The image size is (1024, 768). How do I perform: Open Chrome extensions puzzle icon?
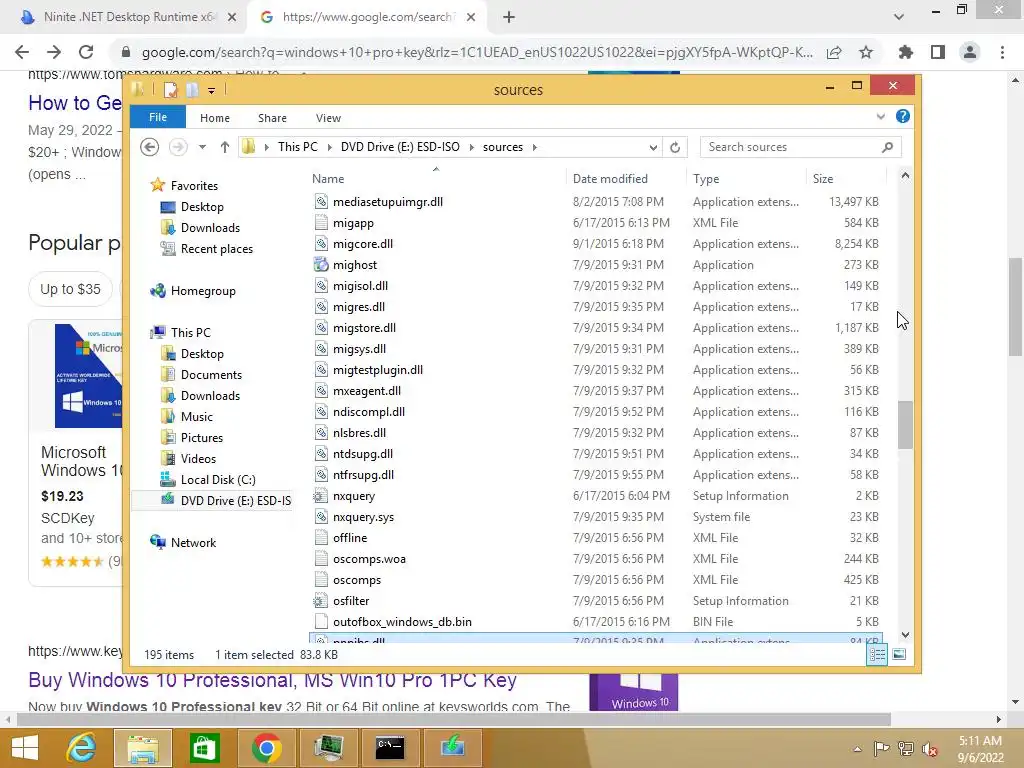(x=905, y=52)
